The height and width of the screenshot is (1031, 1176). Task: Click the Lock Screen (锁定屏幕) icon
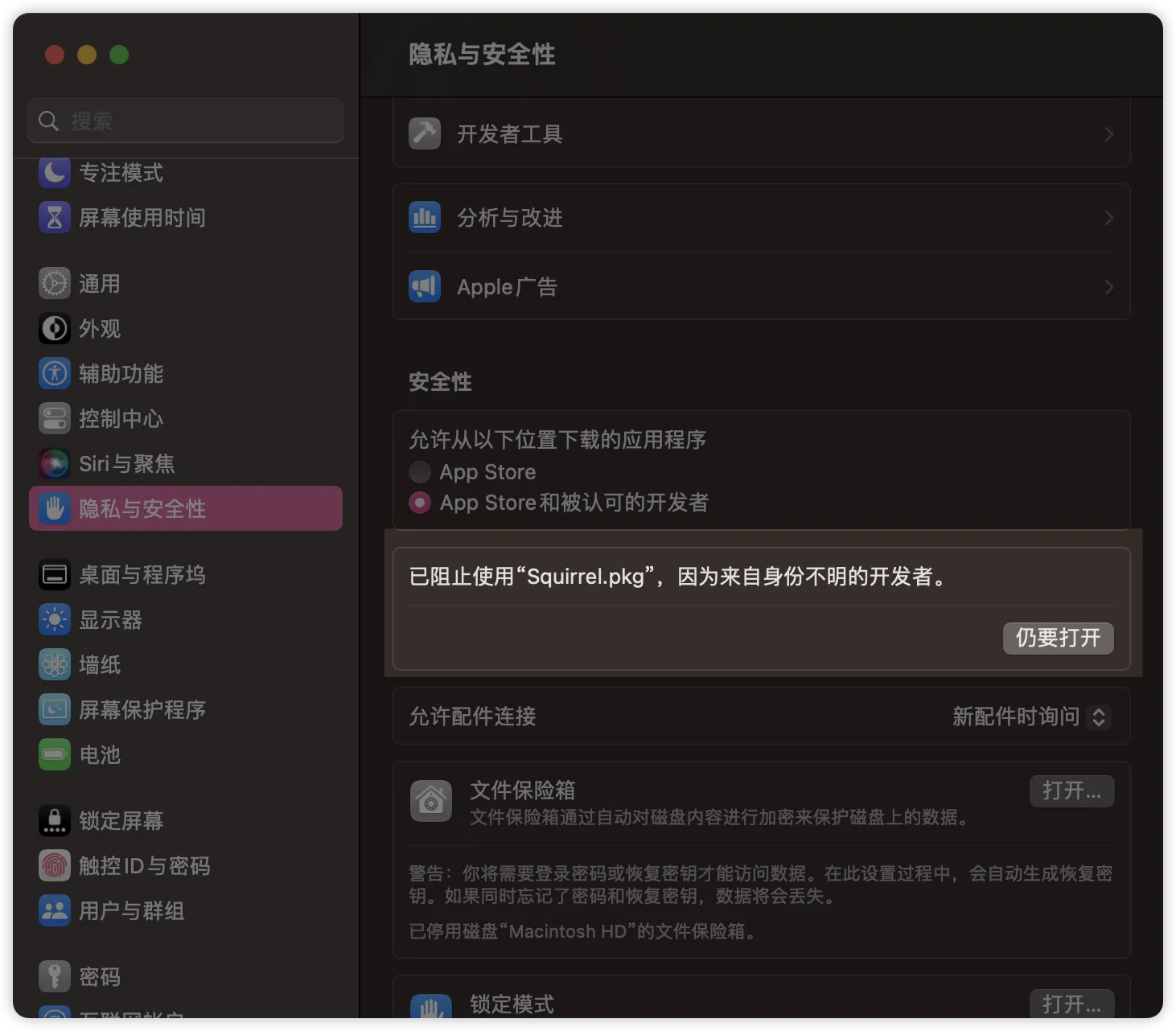(x=55, y=820)
